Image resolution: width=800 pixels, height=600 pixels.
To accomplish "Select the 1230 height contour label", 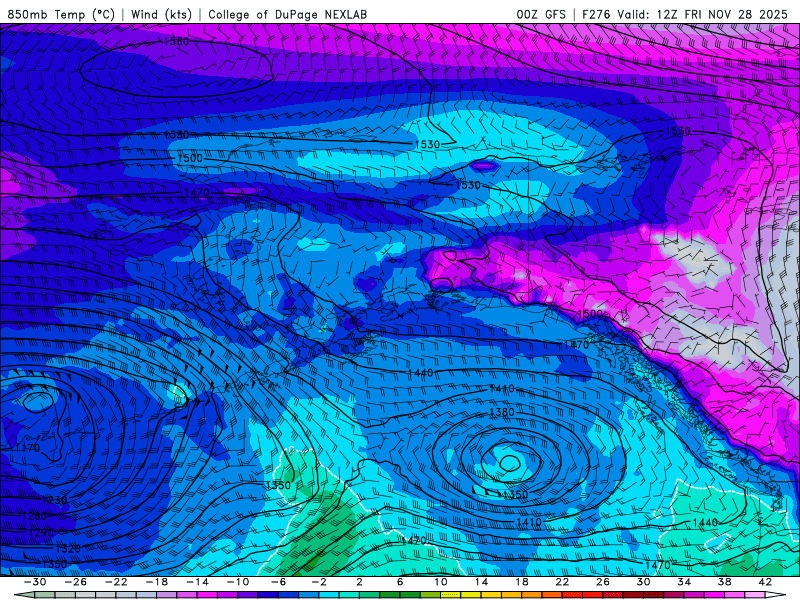I will pos(54,500).
